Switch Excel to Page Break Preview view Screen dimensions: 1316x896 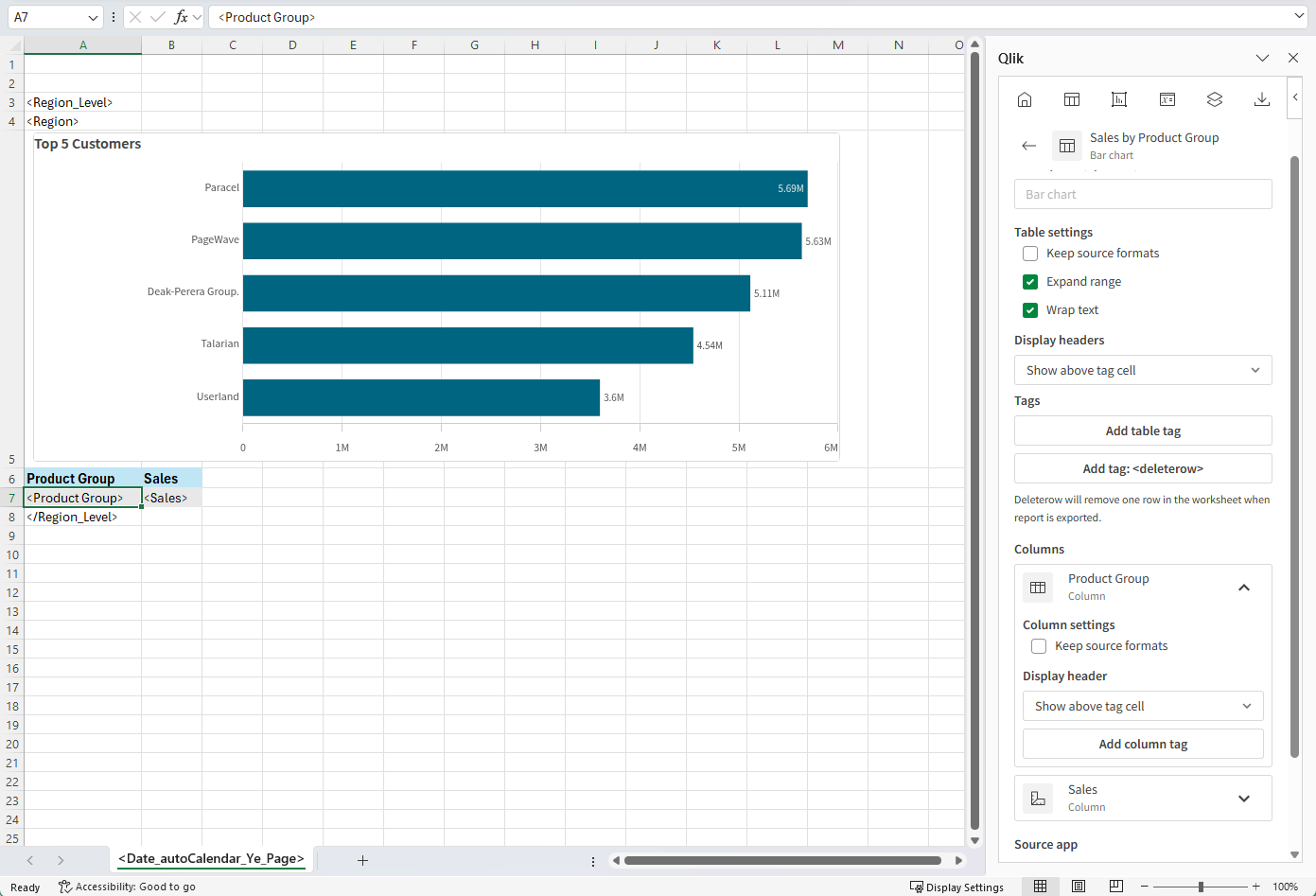(x=1116, y=886)
